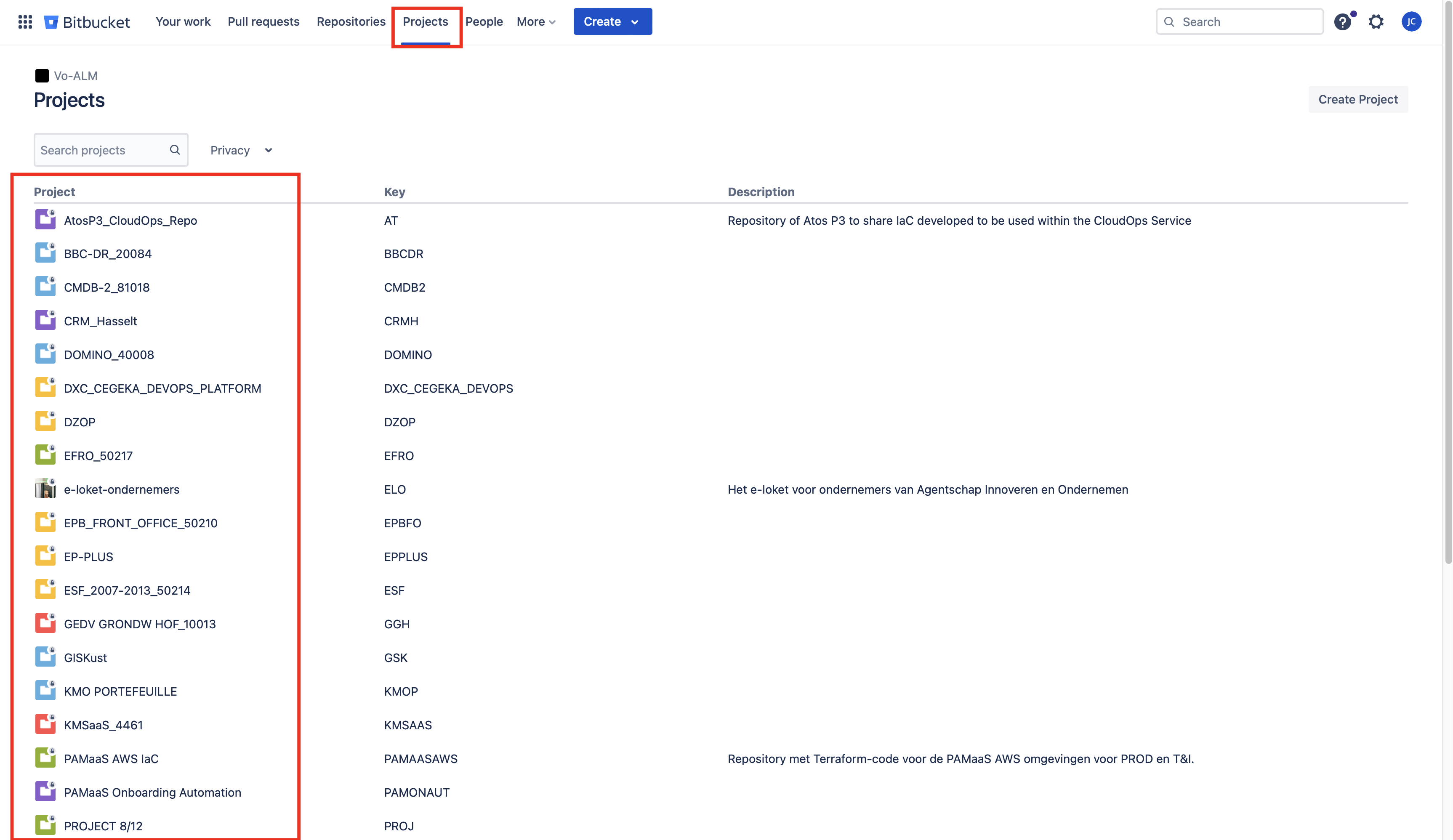Click the e-loket-ondernemers project avatar

pos(45,489)
